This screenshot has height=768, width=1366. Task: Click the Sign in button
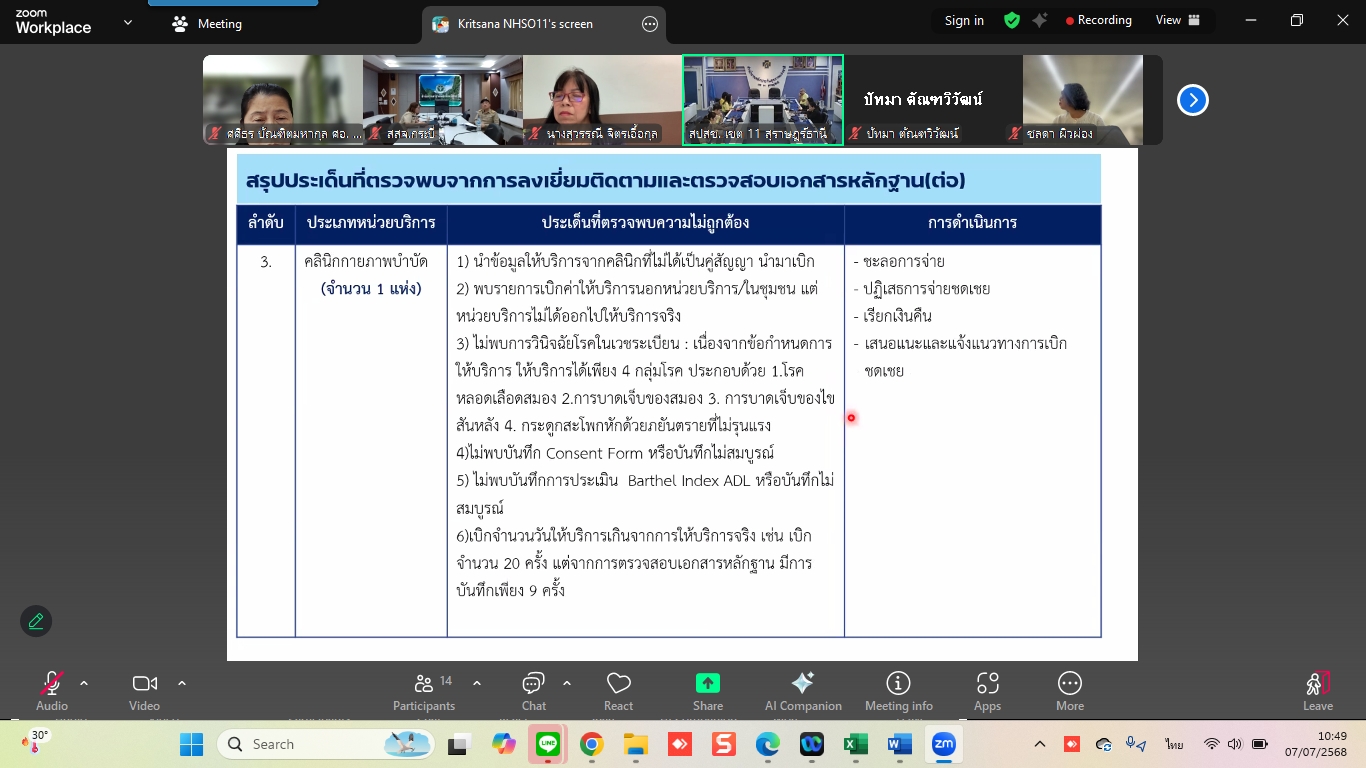964,20
